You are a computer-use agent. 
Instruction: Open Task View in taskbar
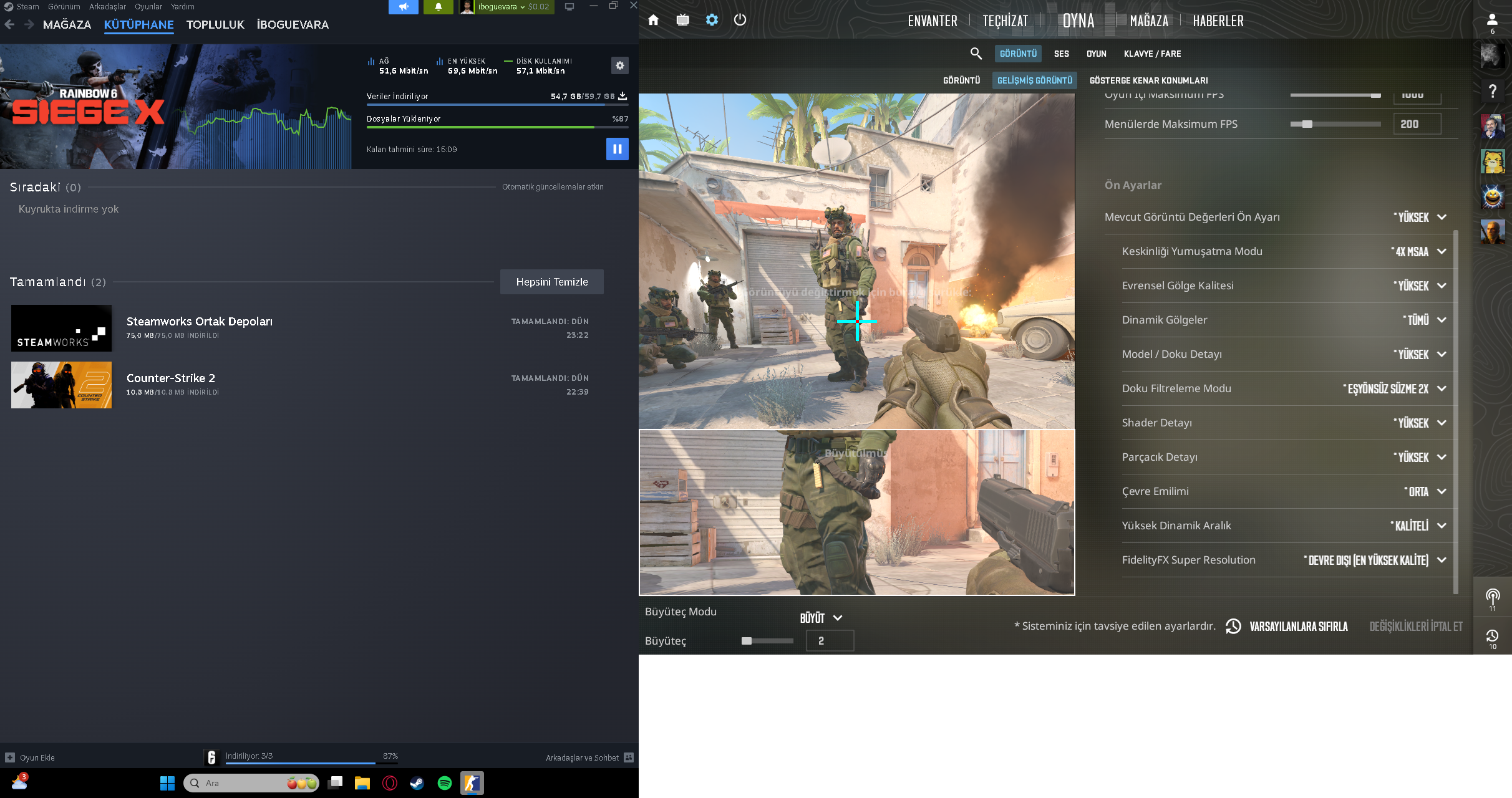[336, 783]
